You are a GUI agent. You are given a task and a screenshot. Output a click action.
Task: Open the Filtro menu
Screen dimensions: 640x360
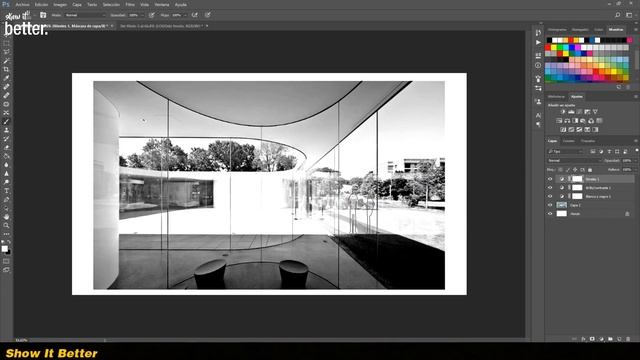(130, 4)
